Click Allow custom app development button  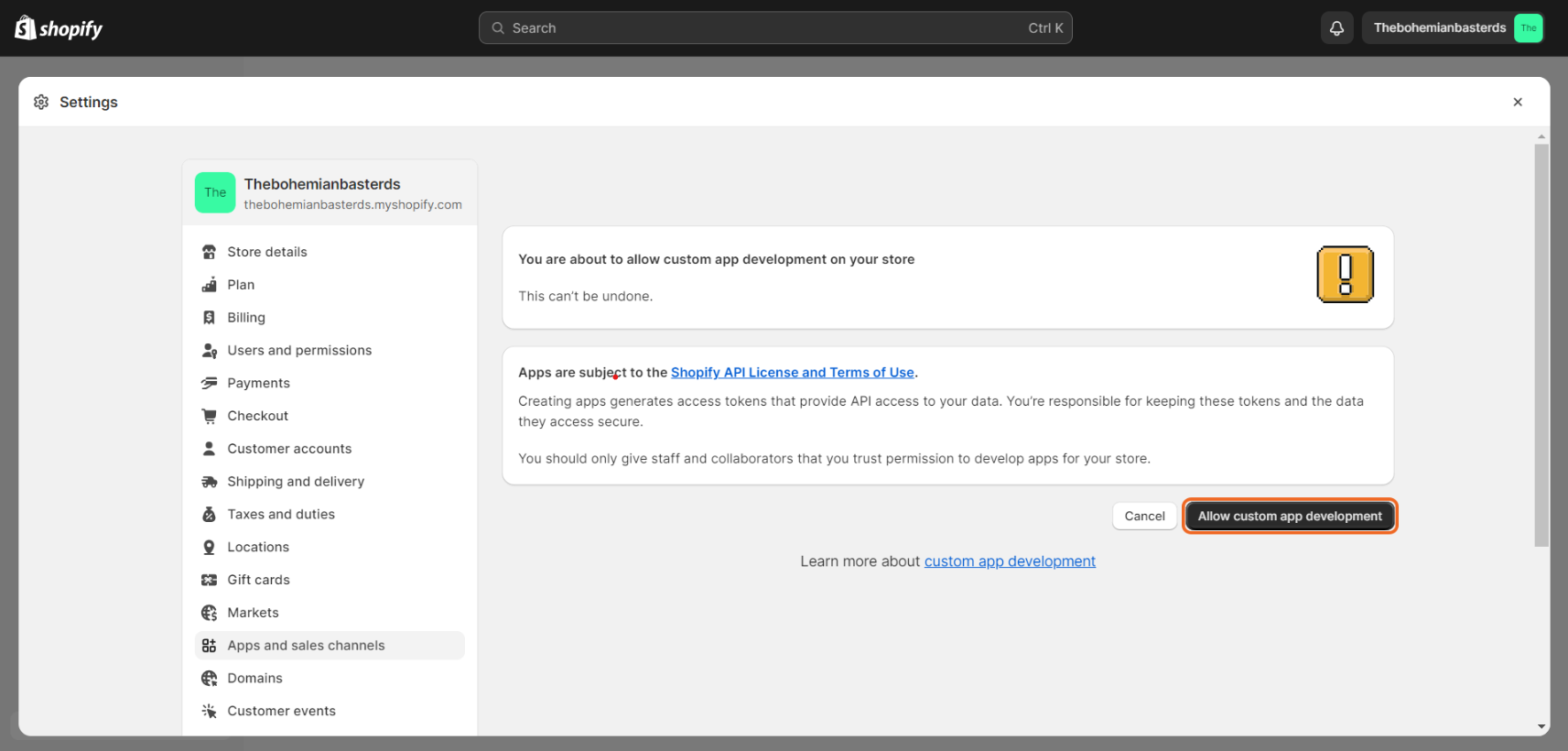(x=1290, y=517)
